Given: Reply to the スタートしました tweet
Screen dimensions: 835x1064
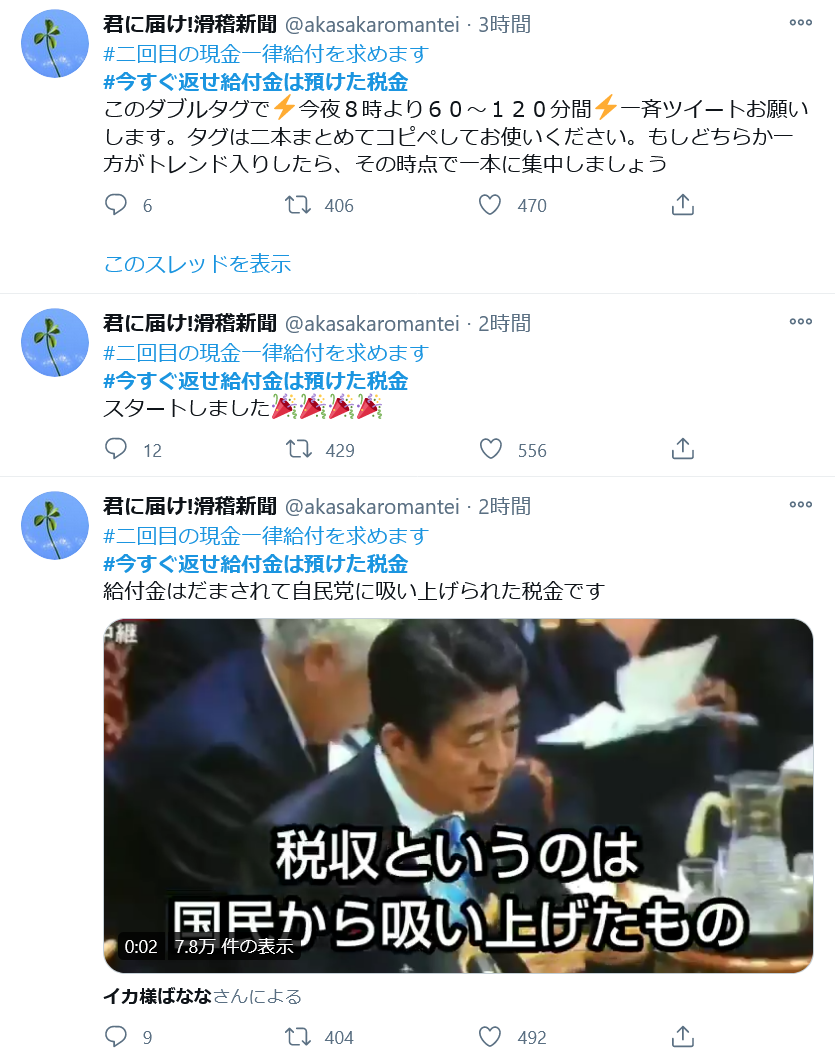Looking at the screenshot, I should (x=116, y=449).
